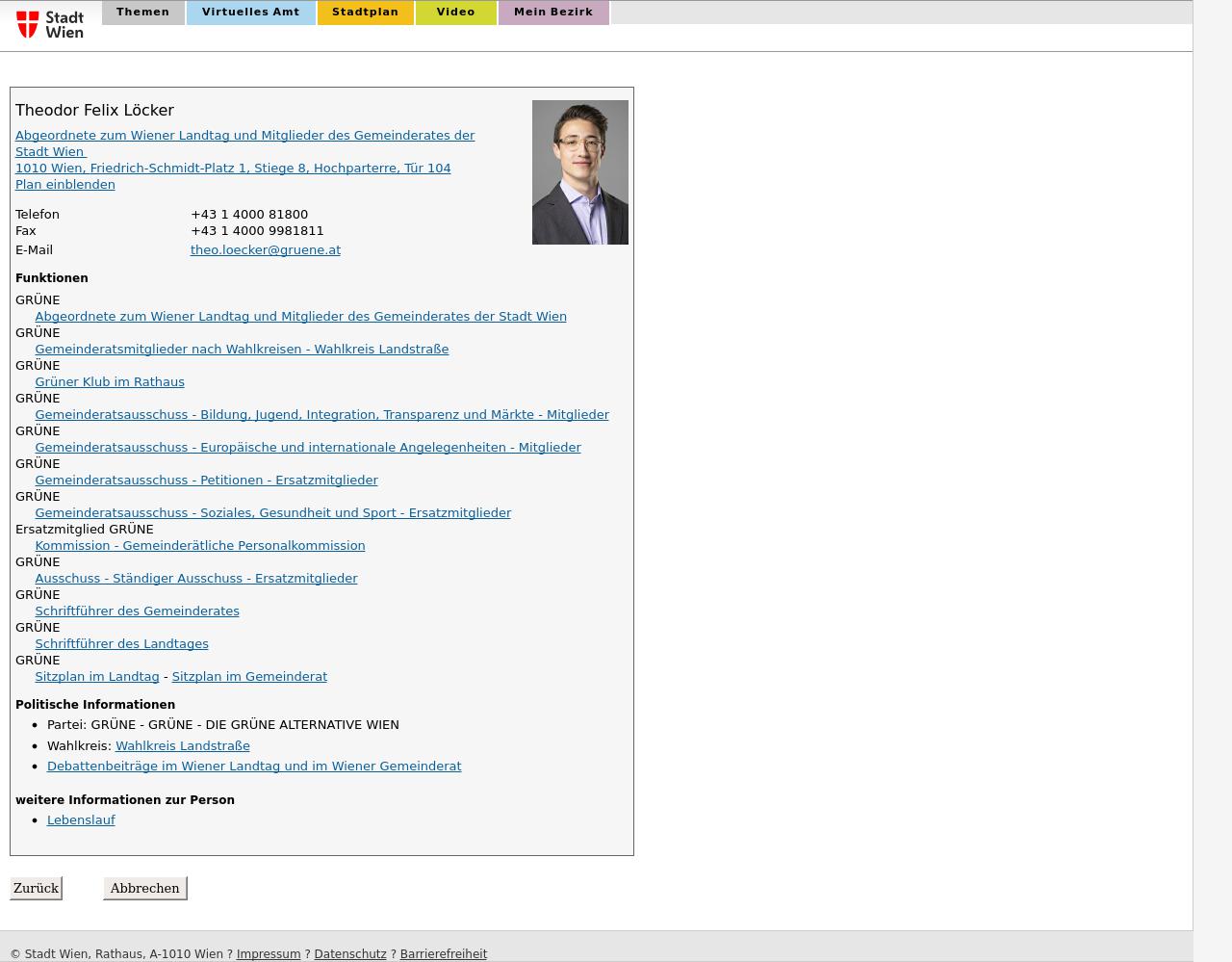
Task: Open Kommission Gemeinderätliche Personalkommission link
Action: tap(199, 546)
